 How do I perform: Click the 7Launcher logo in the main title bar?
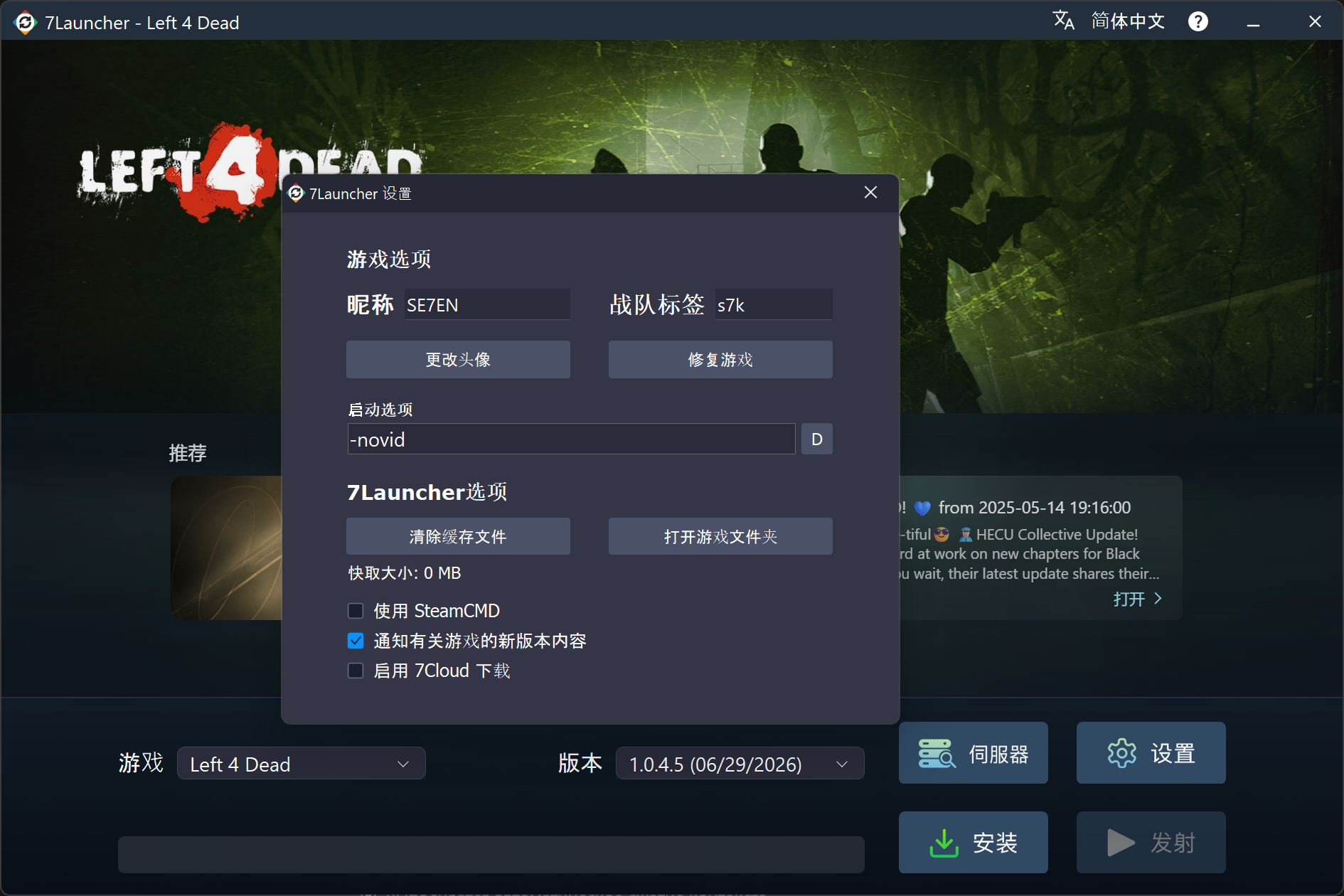25,23
